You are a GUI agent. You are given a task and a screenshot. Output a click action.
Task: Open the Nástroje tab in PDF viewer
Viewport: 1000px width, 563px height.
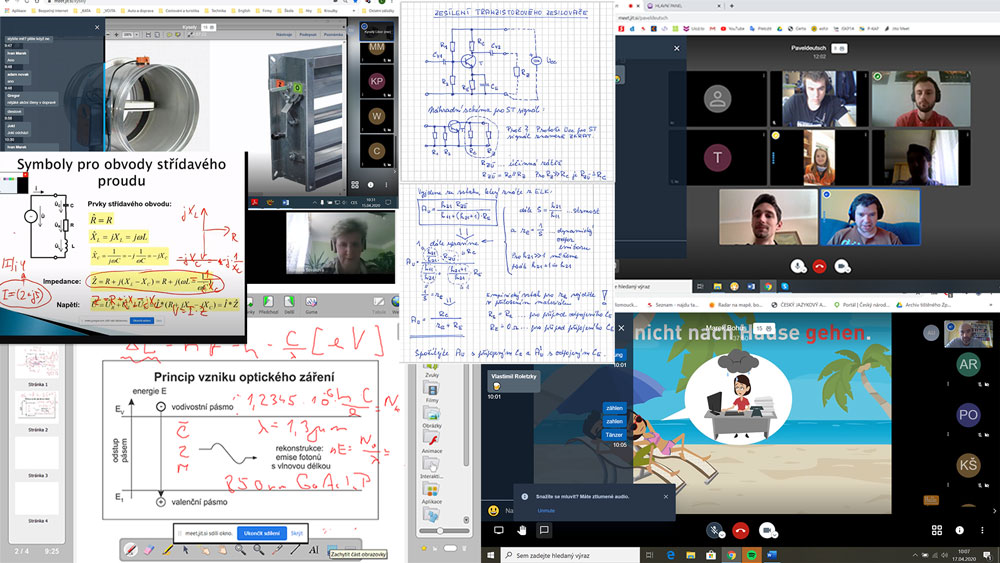tap(284, 34)
